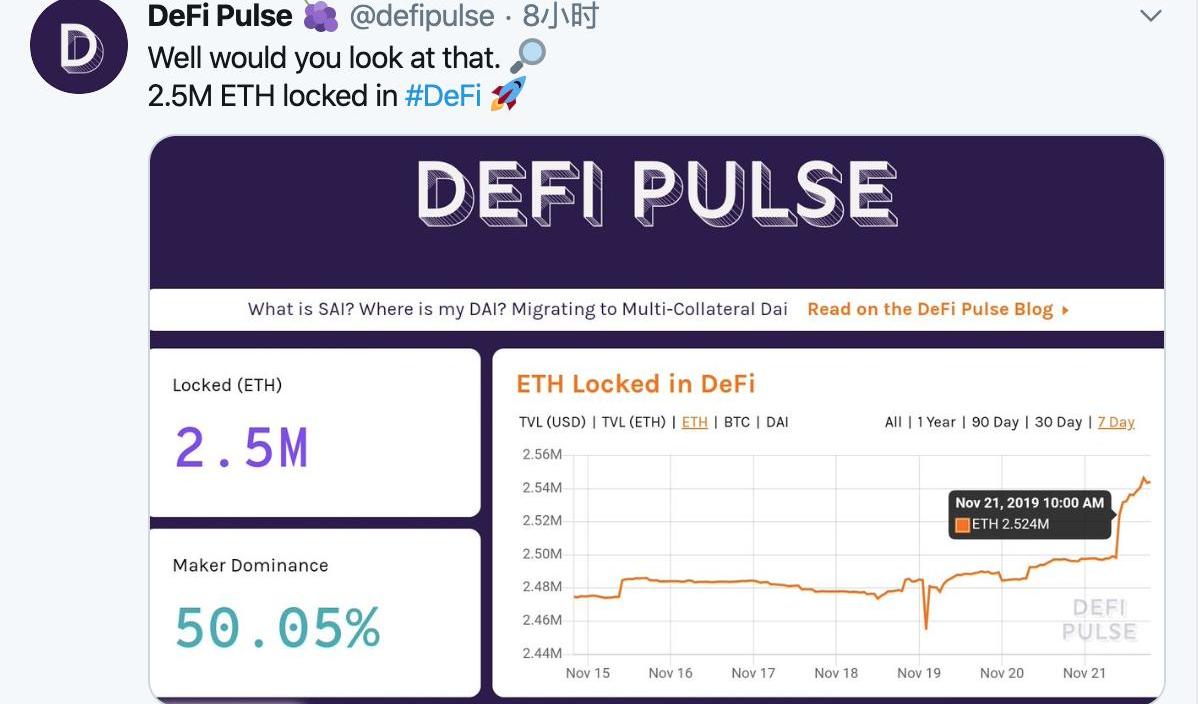
Task: Click the DeFi Pulse profile avatar
Action: coord(79,46)
